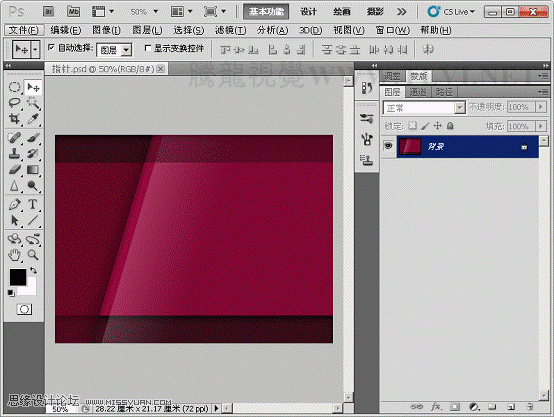Select the Lasso tool

14,103
